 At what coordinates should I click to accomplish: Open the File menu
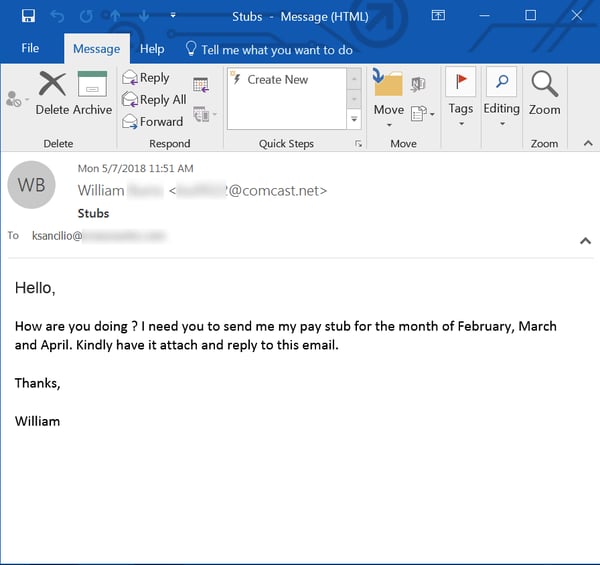(x=30, y=49)
